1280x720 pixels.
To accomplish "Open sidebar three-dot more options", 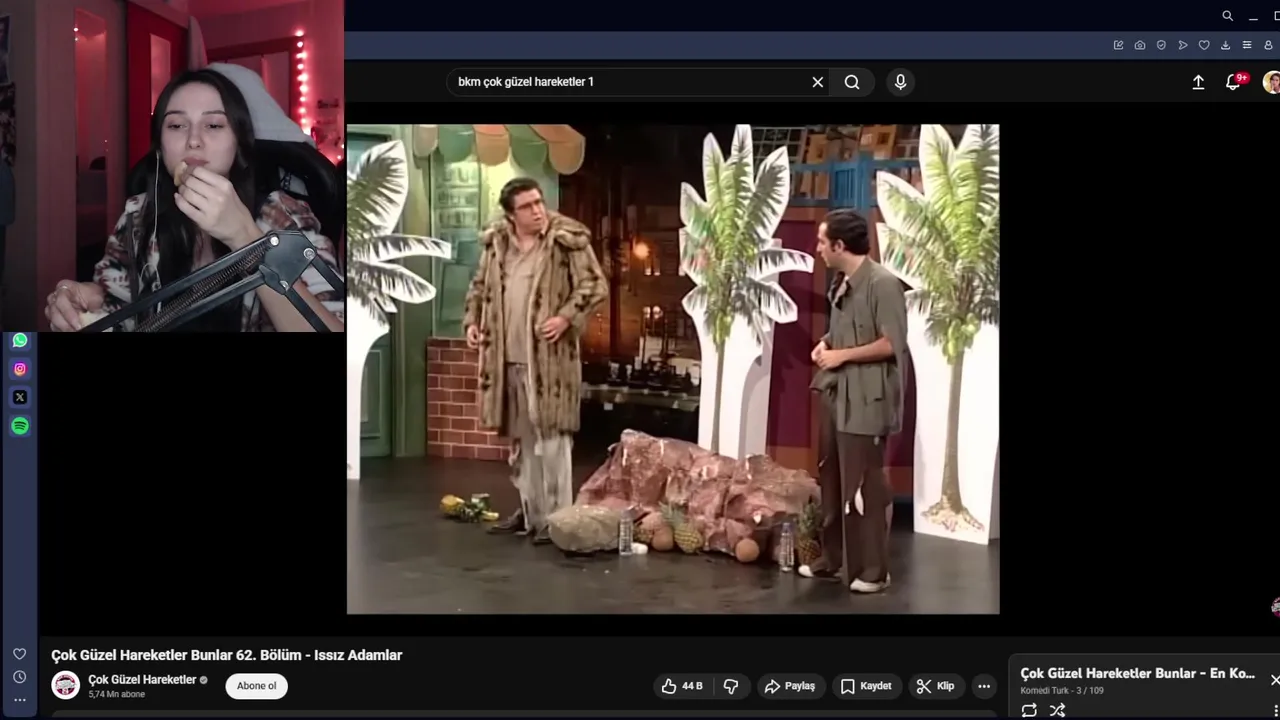I will click(x=19, y=700).
